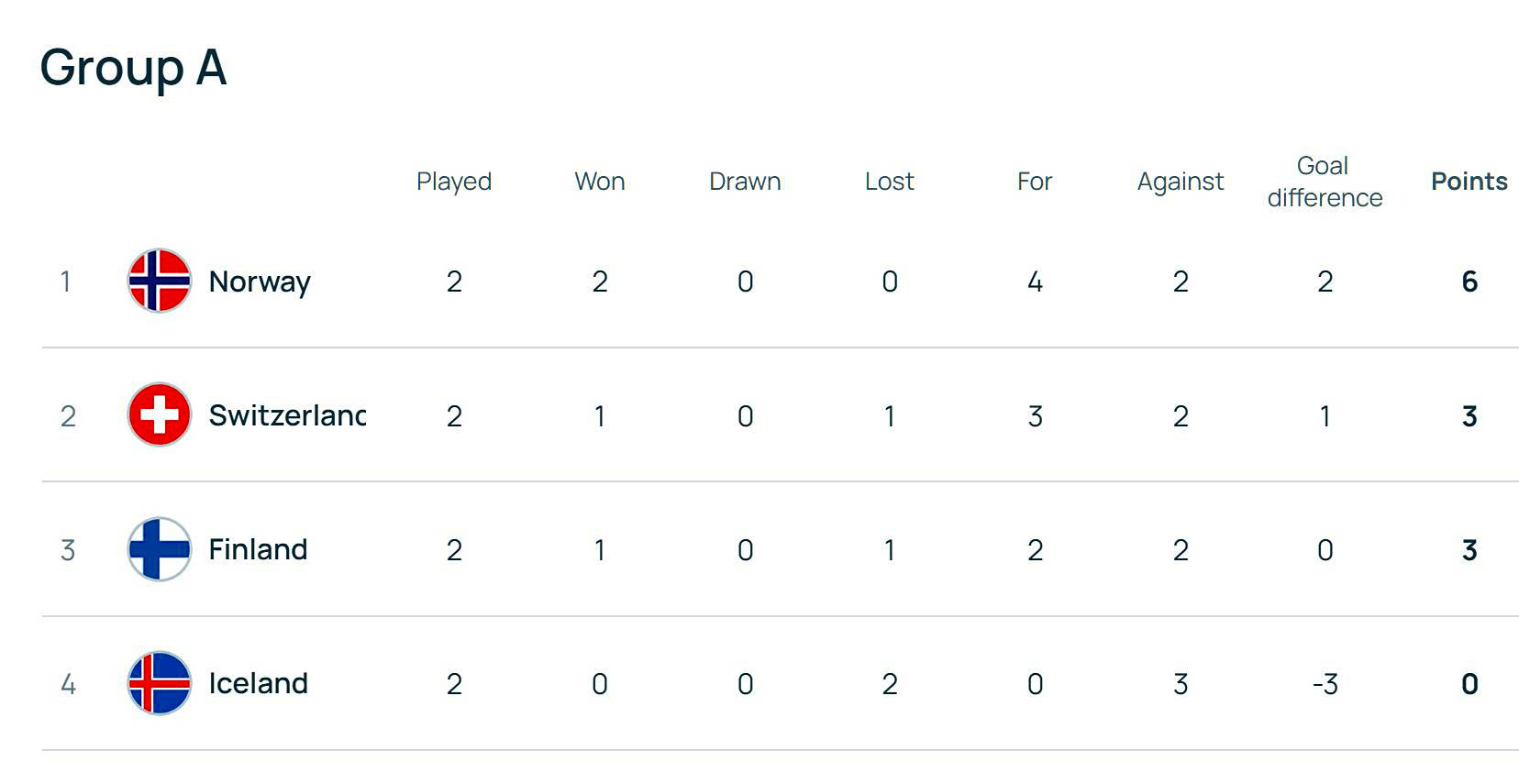Image resolution: width=1519 pixels, height=784 pixels.
Task: Open the Finland team link
Action: [x=258, y=549]
